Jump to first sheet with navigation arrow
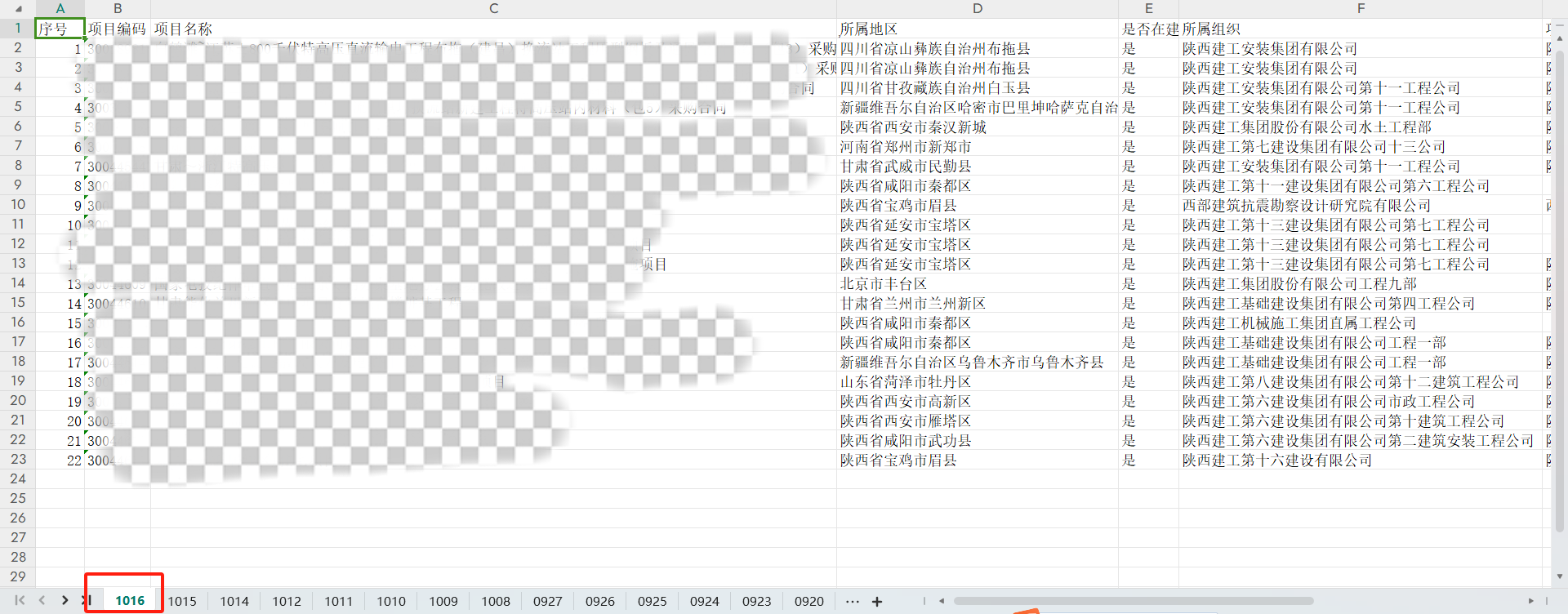 click(20, 601)
